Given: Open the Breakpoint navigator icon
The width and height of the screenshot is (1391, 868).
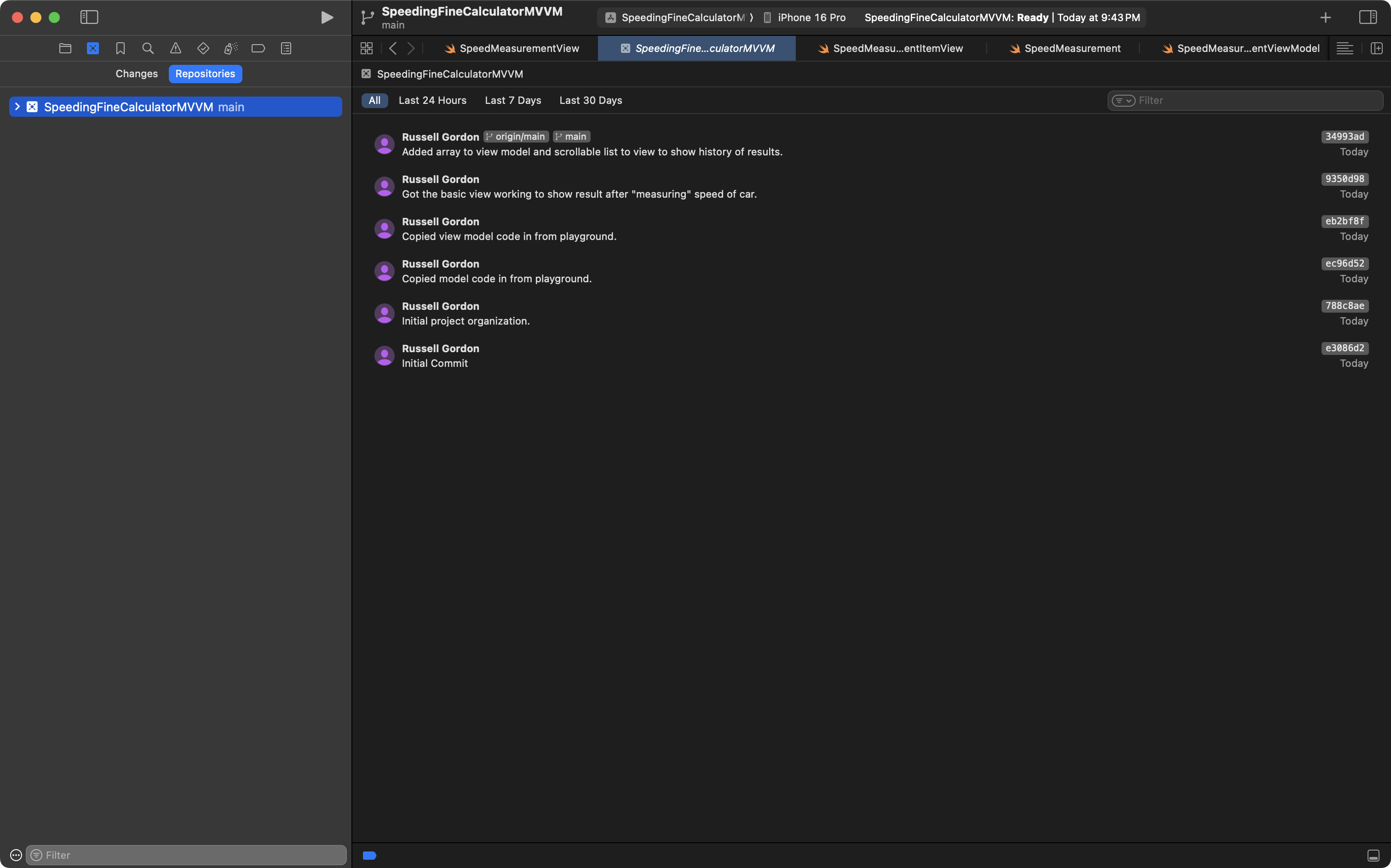Looking at the screenshot, I should 258,48.
